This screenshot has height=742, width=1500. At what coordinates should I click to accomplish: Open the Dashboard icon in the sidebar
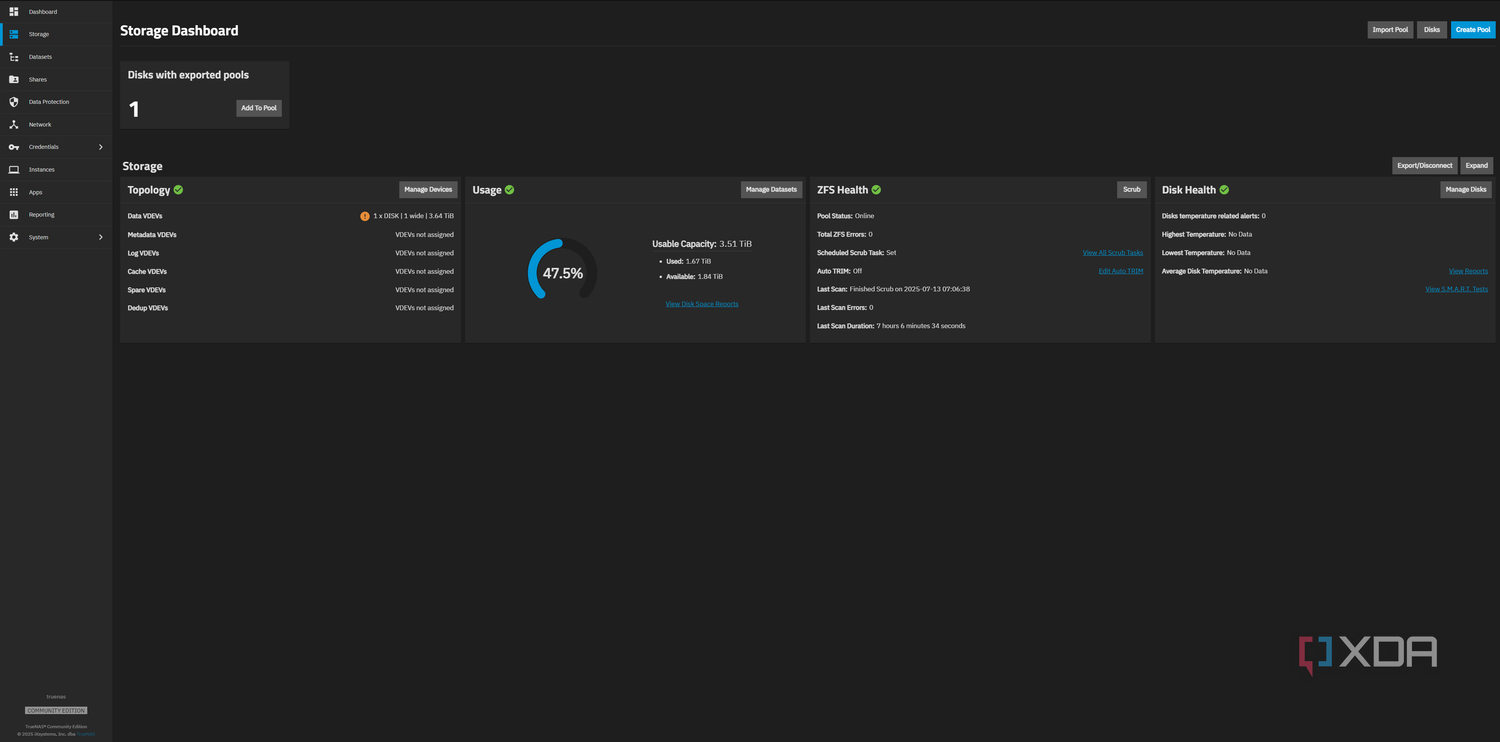click(x=14, y=12)
